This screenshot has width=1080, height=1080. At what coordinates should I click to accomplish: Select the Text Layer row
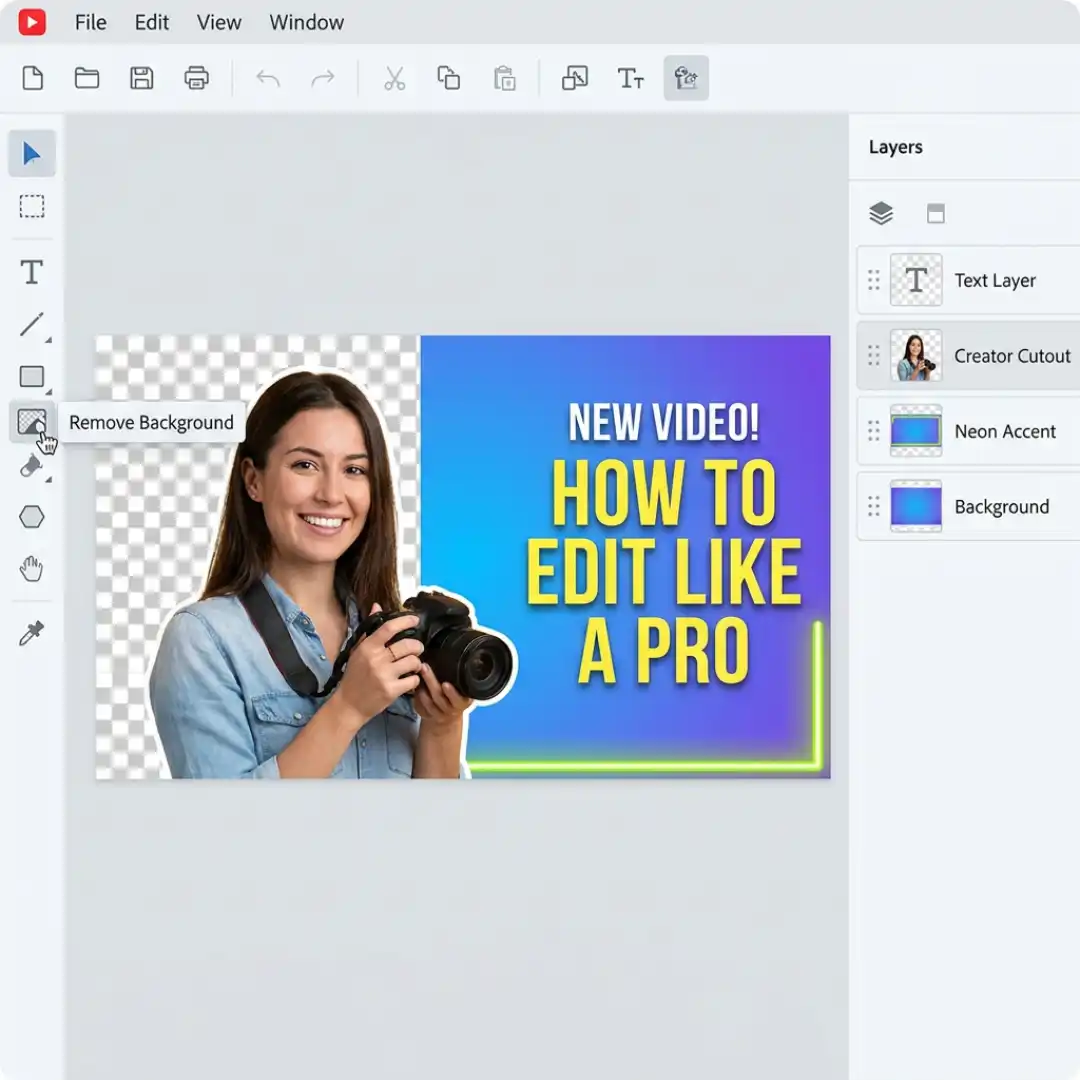coord(968,280)
